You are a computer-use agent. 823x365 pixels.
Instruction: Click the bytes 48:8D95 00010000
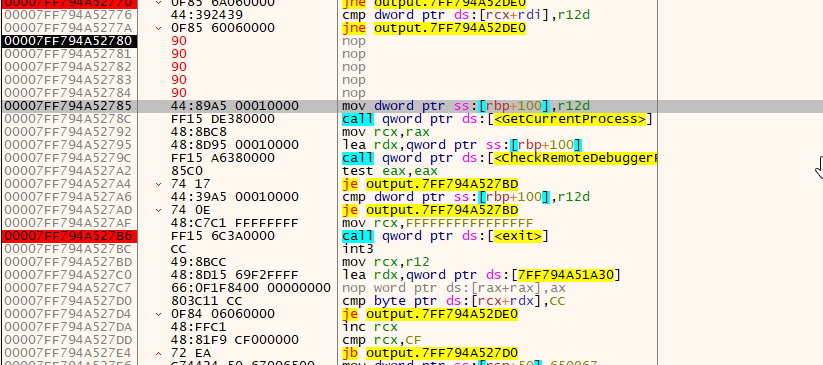235,145
